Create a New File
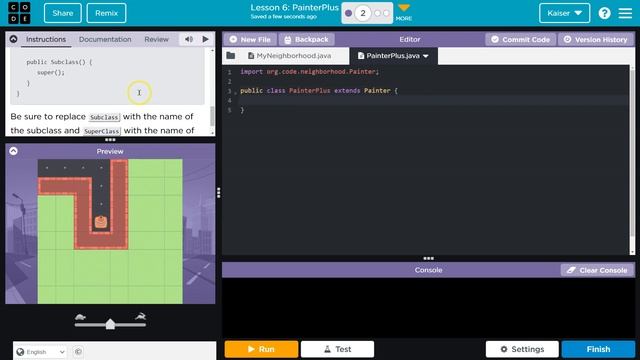 250,39
